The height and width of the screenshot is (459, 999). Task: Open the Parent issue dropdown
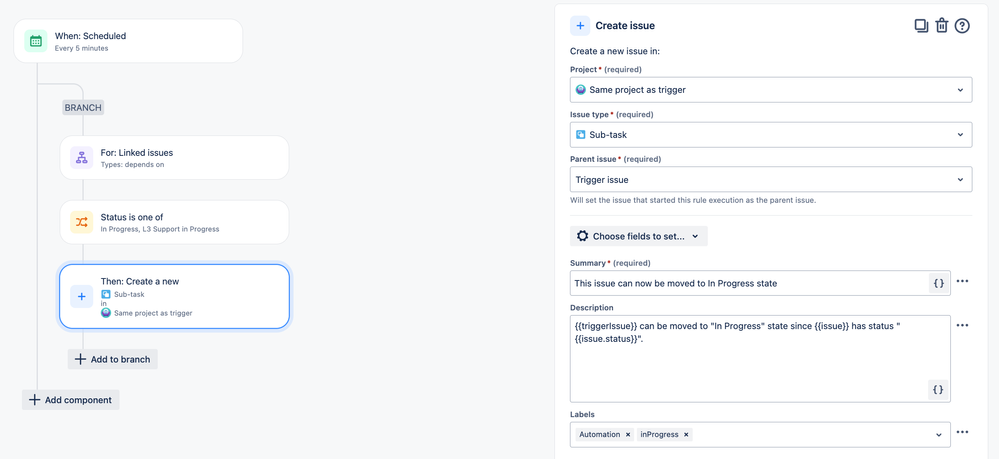[771, 179]
